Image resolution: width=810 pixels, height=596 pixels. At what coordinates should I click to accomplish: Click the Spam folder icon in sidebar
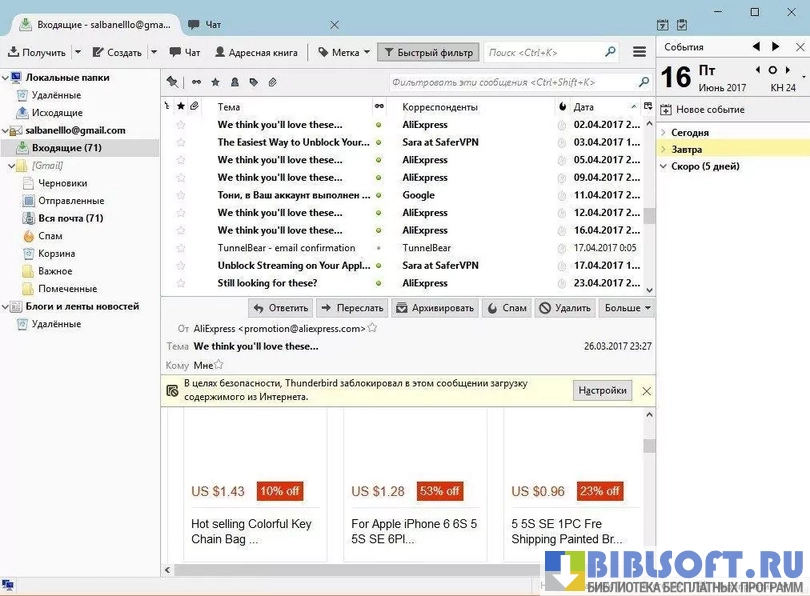point(29,236)
